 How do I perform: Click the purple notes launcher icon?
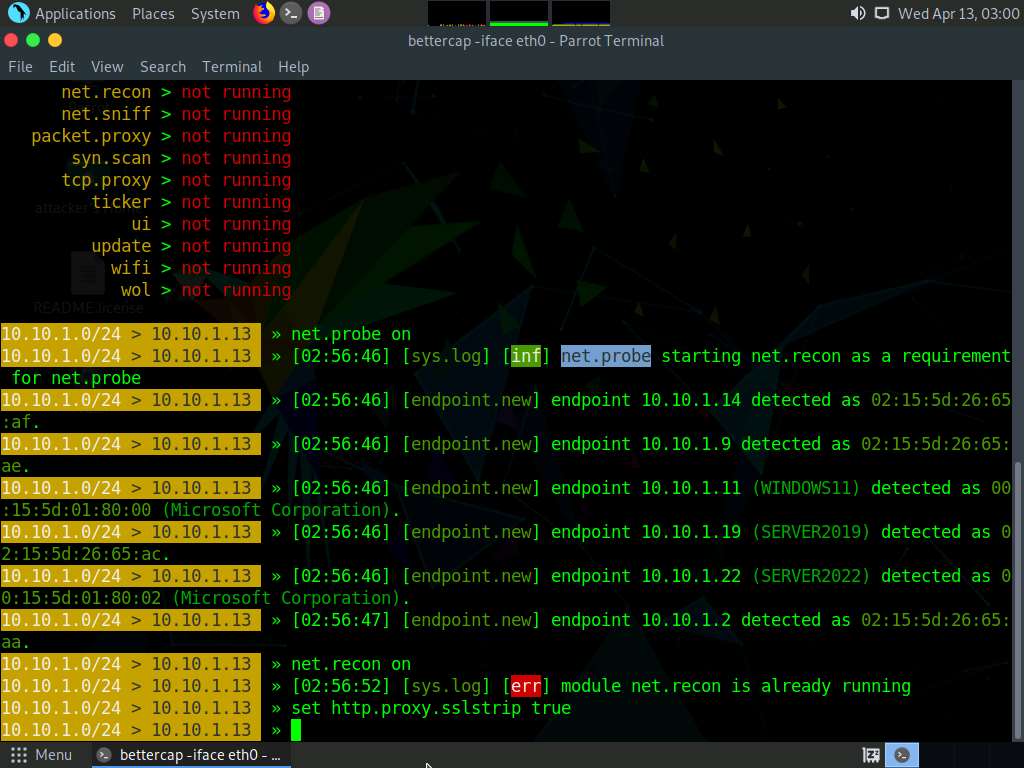(318, 13)
